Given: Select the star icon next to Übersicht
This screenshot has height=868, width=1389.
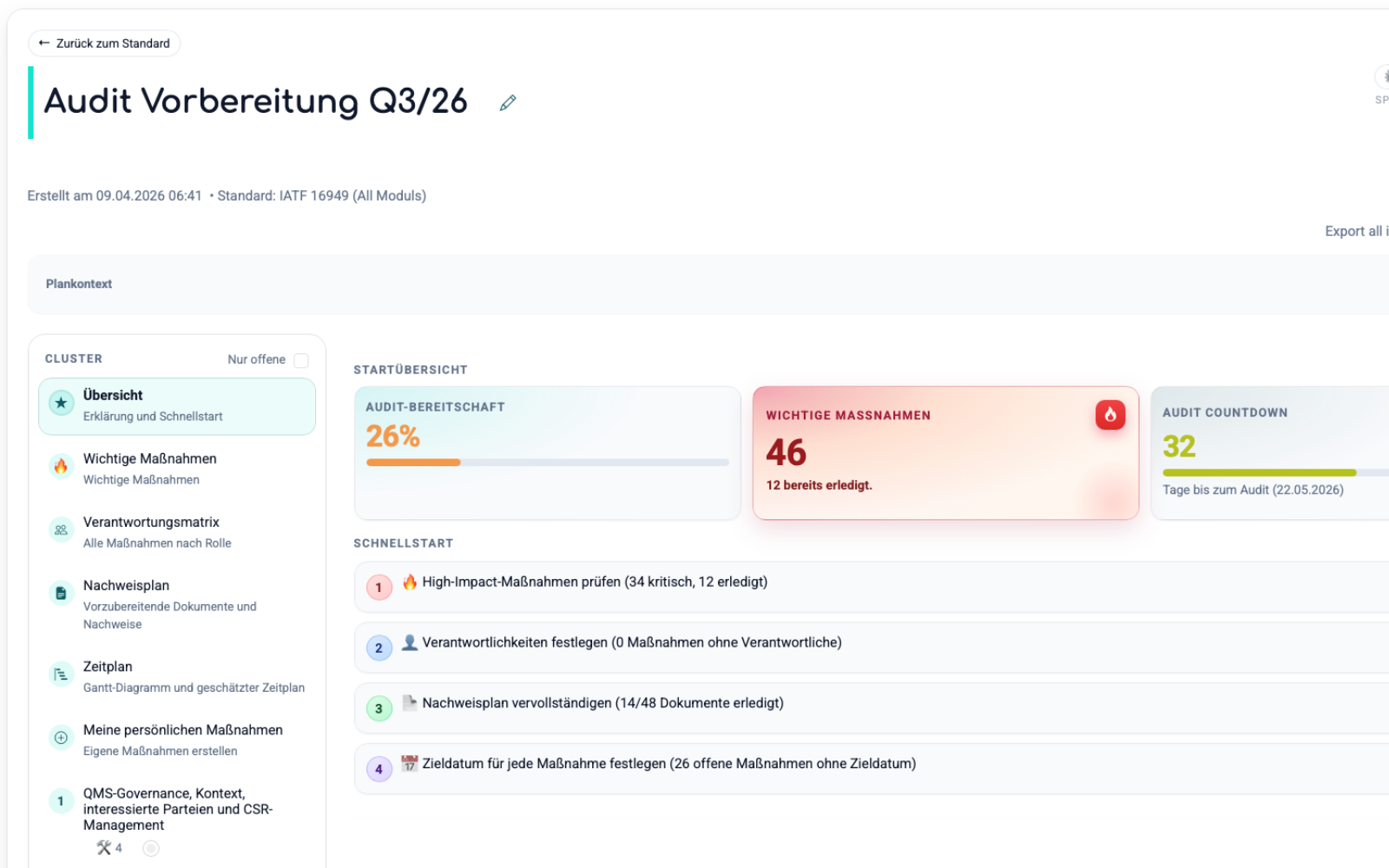Looking at the screenshot, I should [60, 402].
